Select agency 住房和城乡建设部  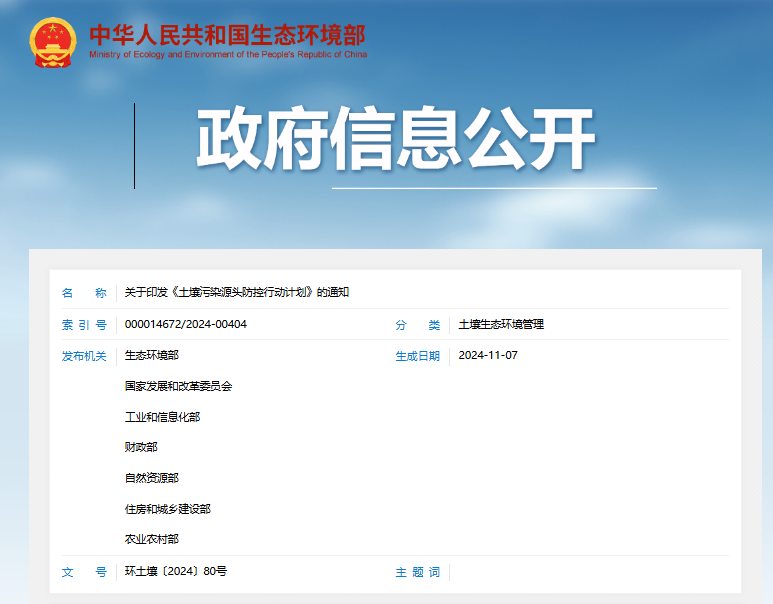(x=168, y=509)
